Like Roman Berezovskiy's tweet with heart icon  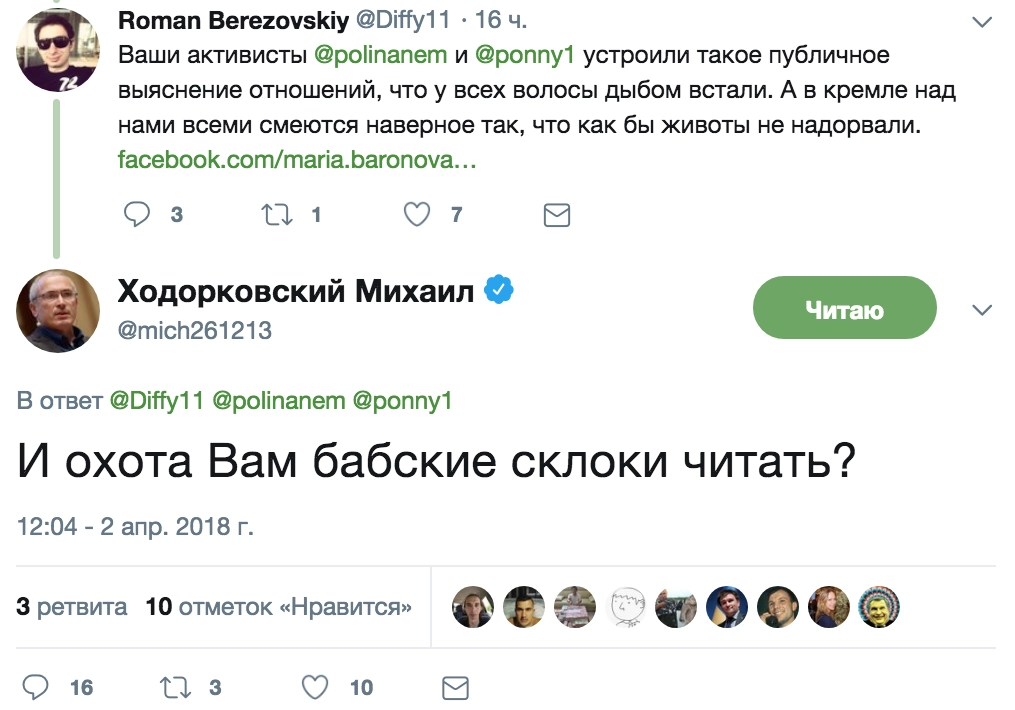(416, 214)
